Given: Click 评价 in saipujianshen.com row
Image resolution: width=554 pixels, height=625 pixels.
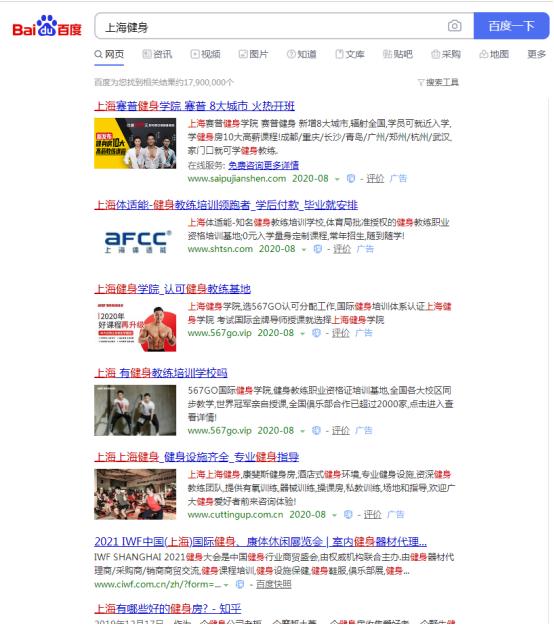Looking at the screenshot, I should 375,179.
